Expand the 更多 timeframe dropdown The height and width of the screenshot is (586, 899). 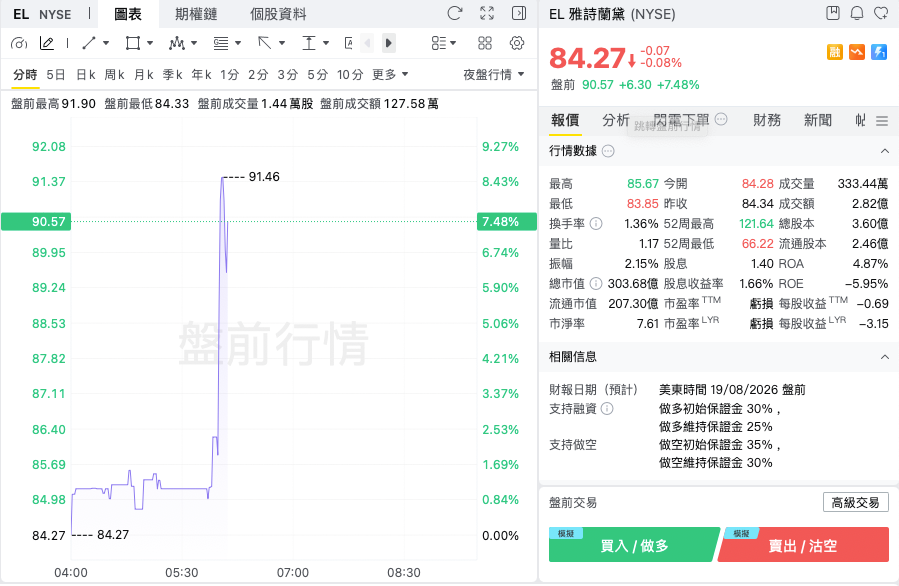point(390,75)
